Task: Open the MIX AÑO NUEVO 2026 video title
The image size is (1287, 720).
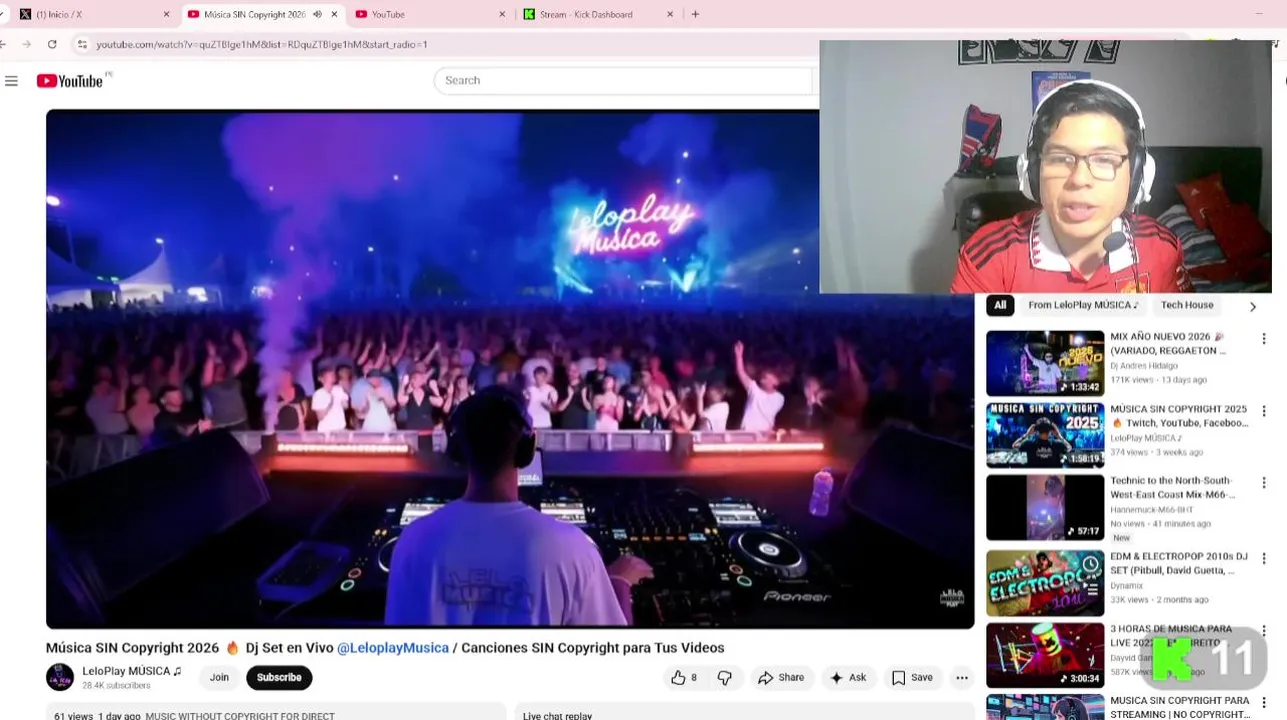Action: pyautogui.click(x=1168, y=344)
